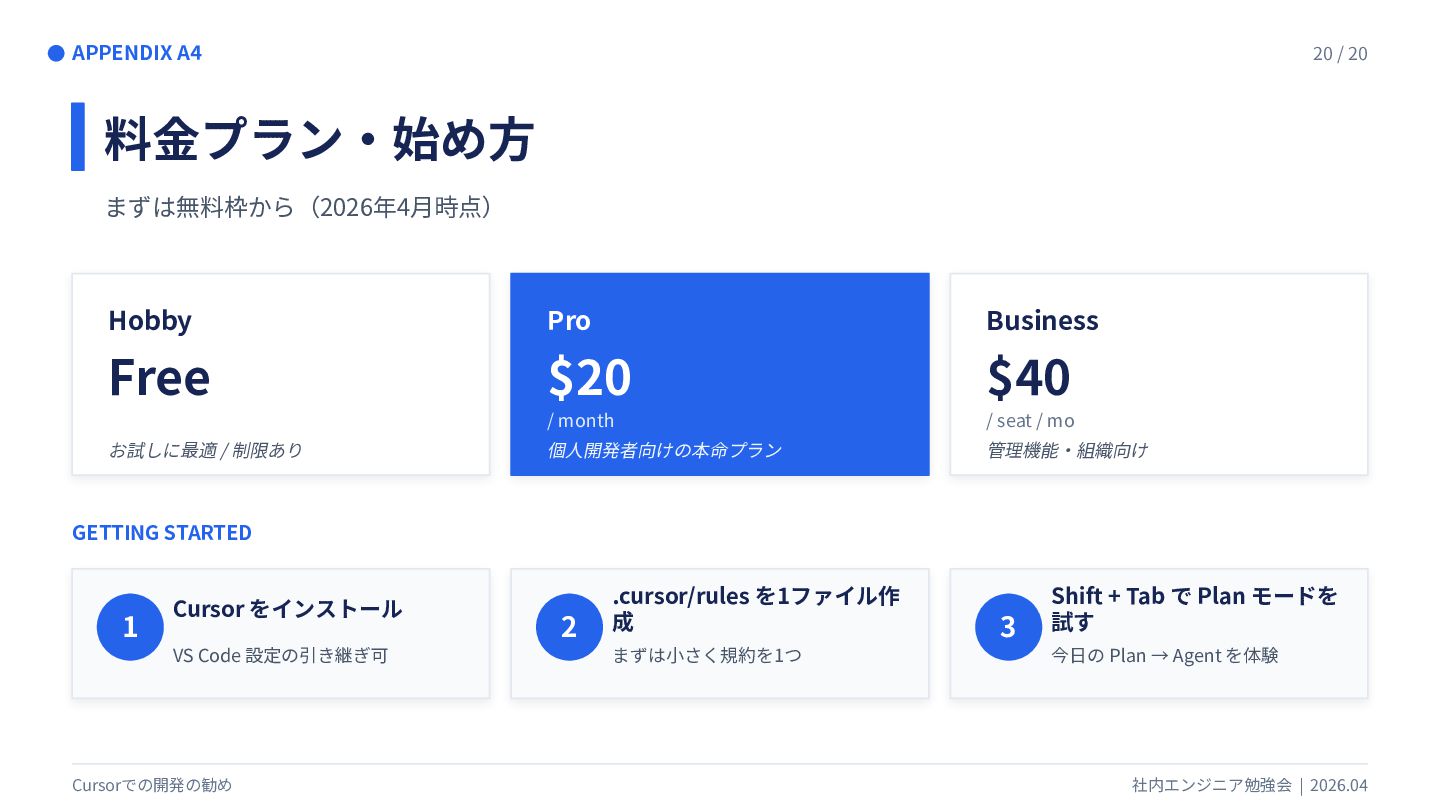Click the GETTING STARTED heading
1440x810 pixels.
point(162,532)
